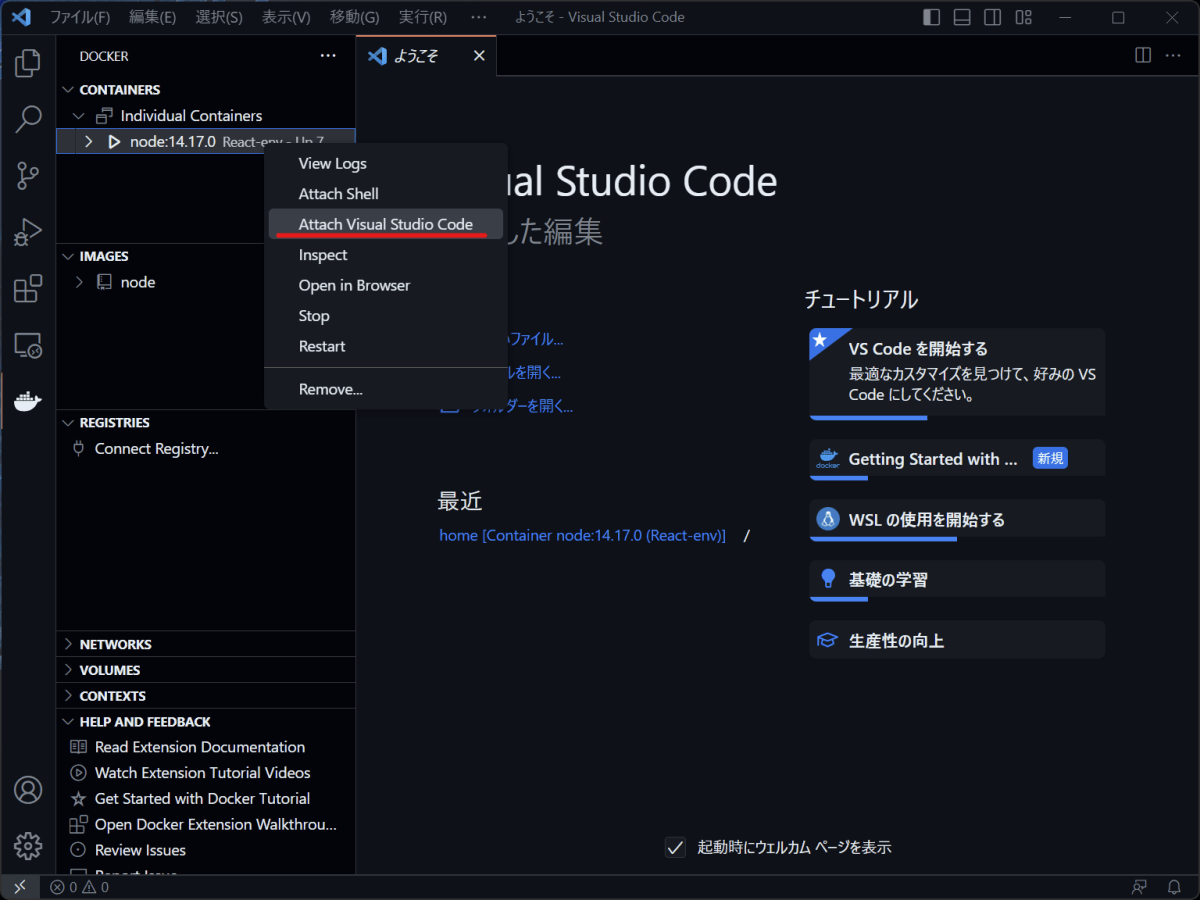Open recent home [Container node:14.17.0] link

pos(583,535)
